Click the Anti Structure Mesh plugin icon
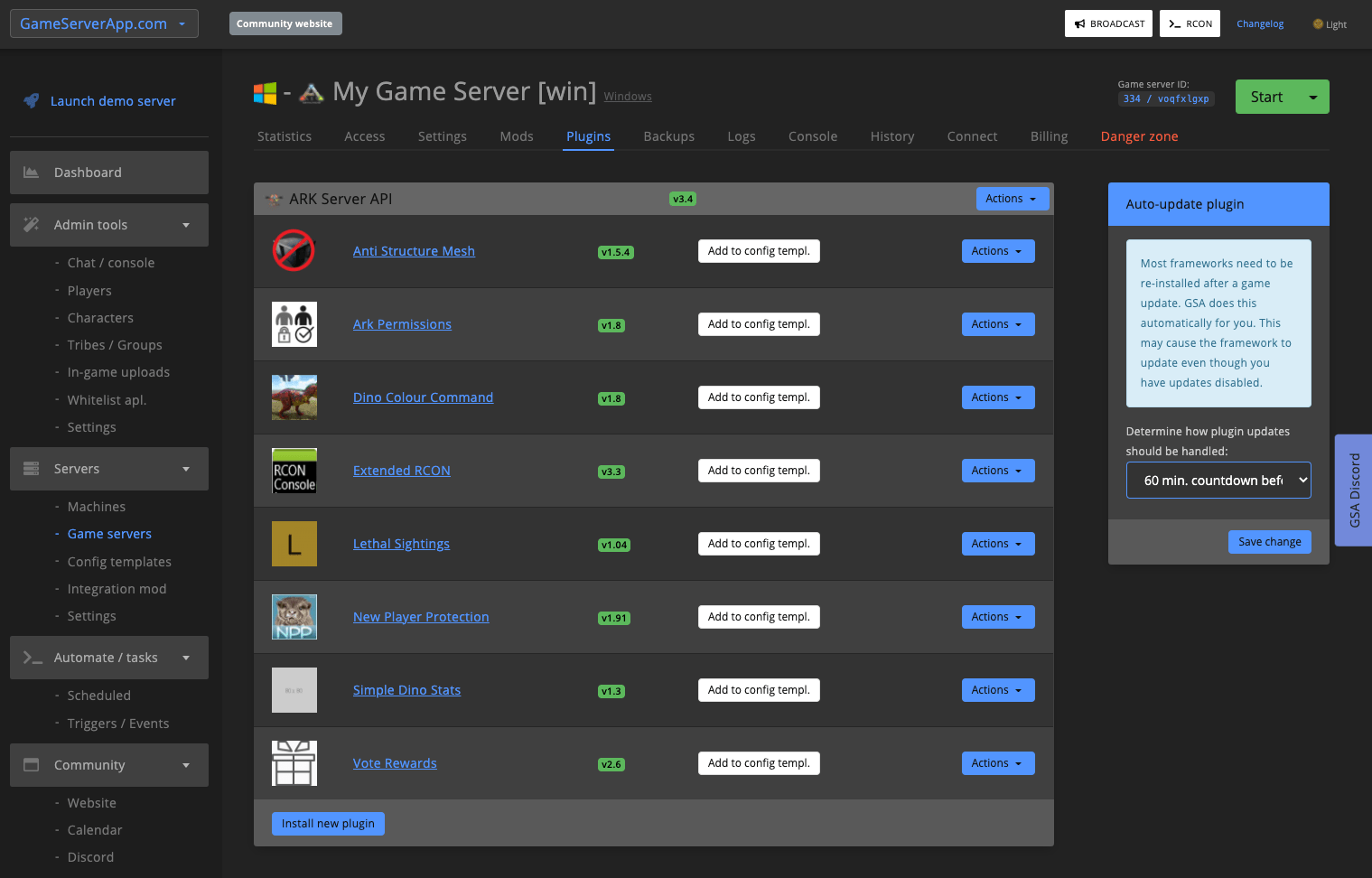 [x=294, y=251]
